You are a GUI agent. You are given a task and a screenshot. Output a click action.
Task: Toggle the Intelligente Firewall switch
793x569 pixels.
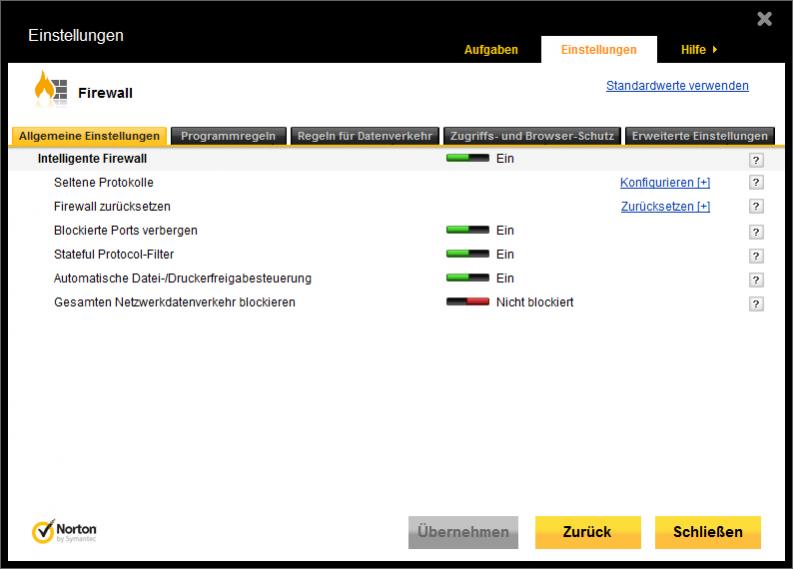(467, 158)
